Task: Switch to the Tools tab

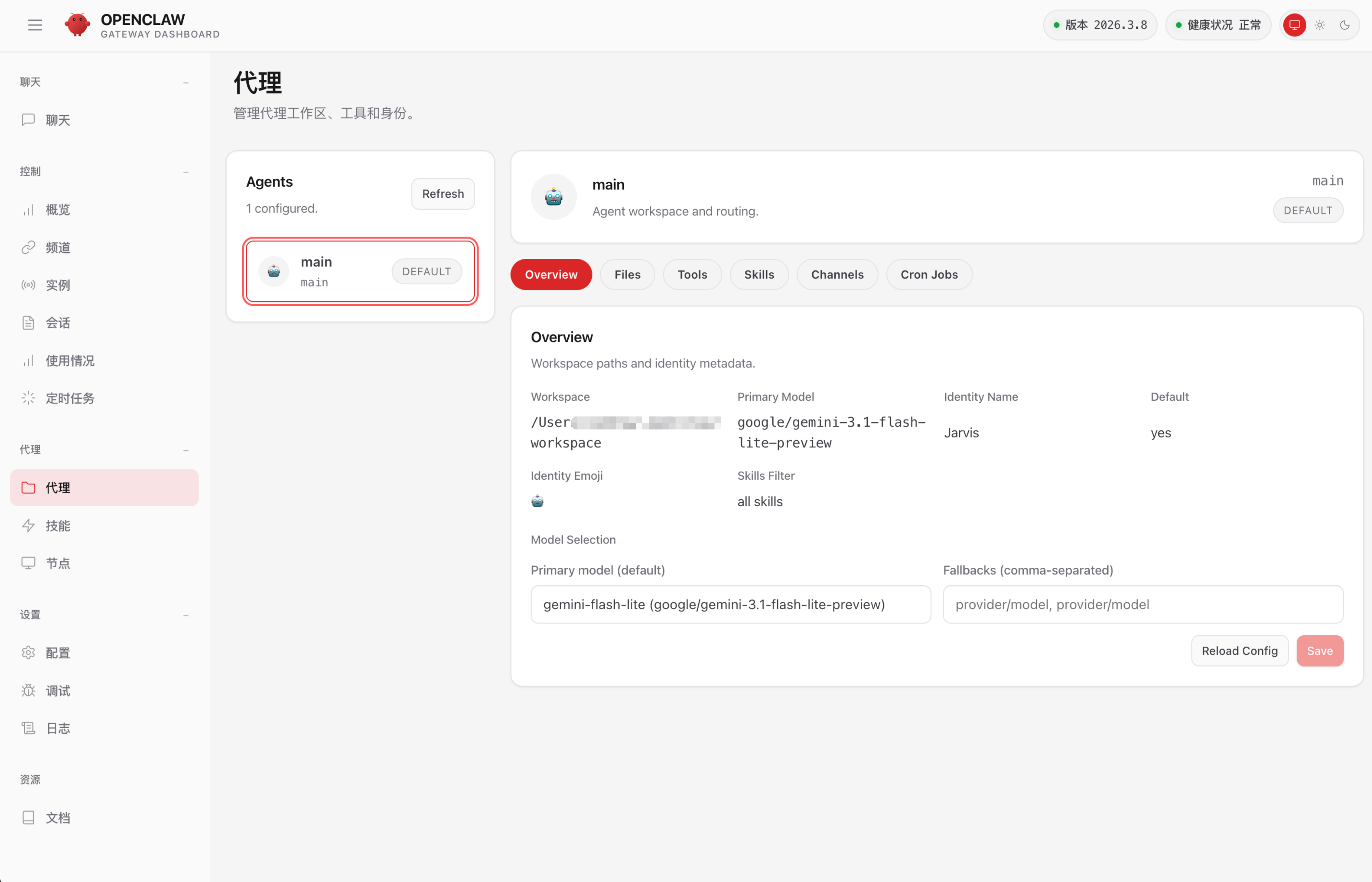Action: [x=692, y=274]
